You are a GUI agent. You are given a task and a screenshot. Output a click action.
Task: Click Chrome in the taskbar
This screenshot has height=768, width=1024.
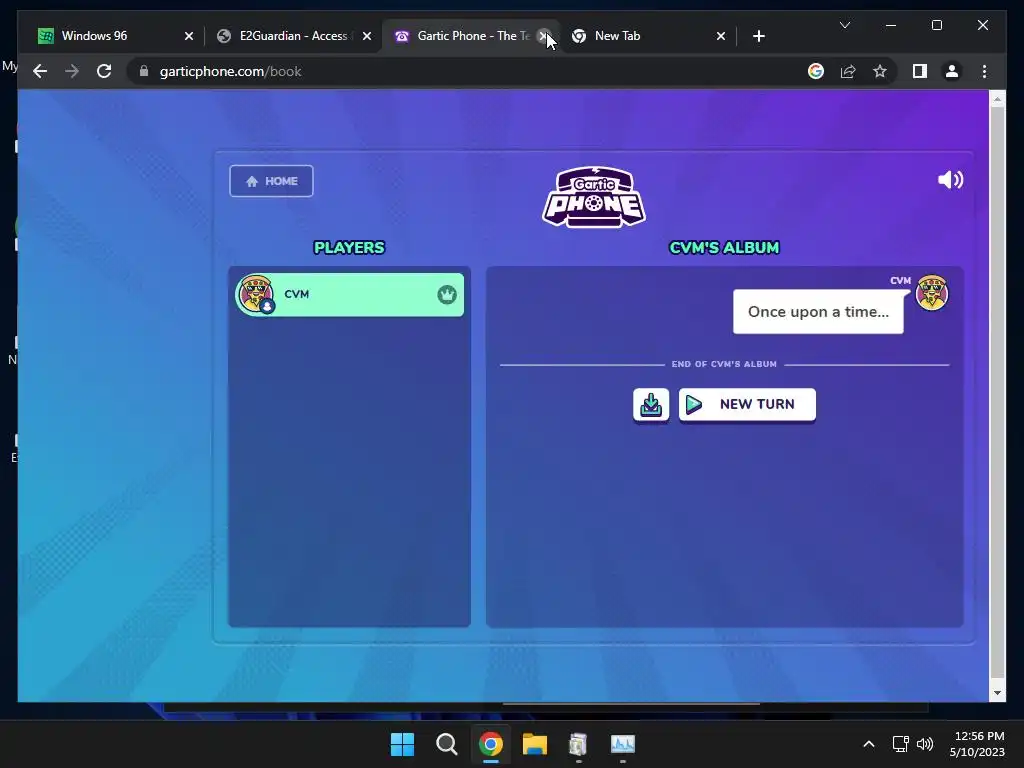(x=490, y=744)
